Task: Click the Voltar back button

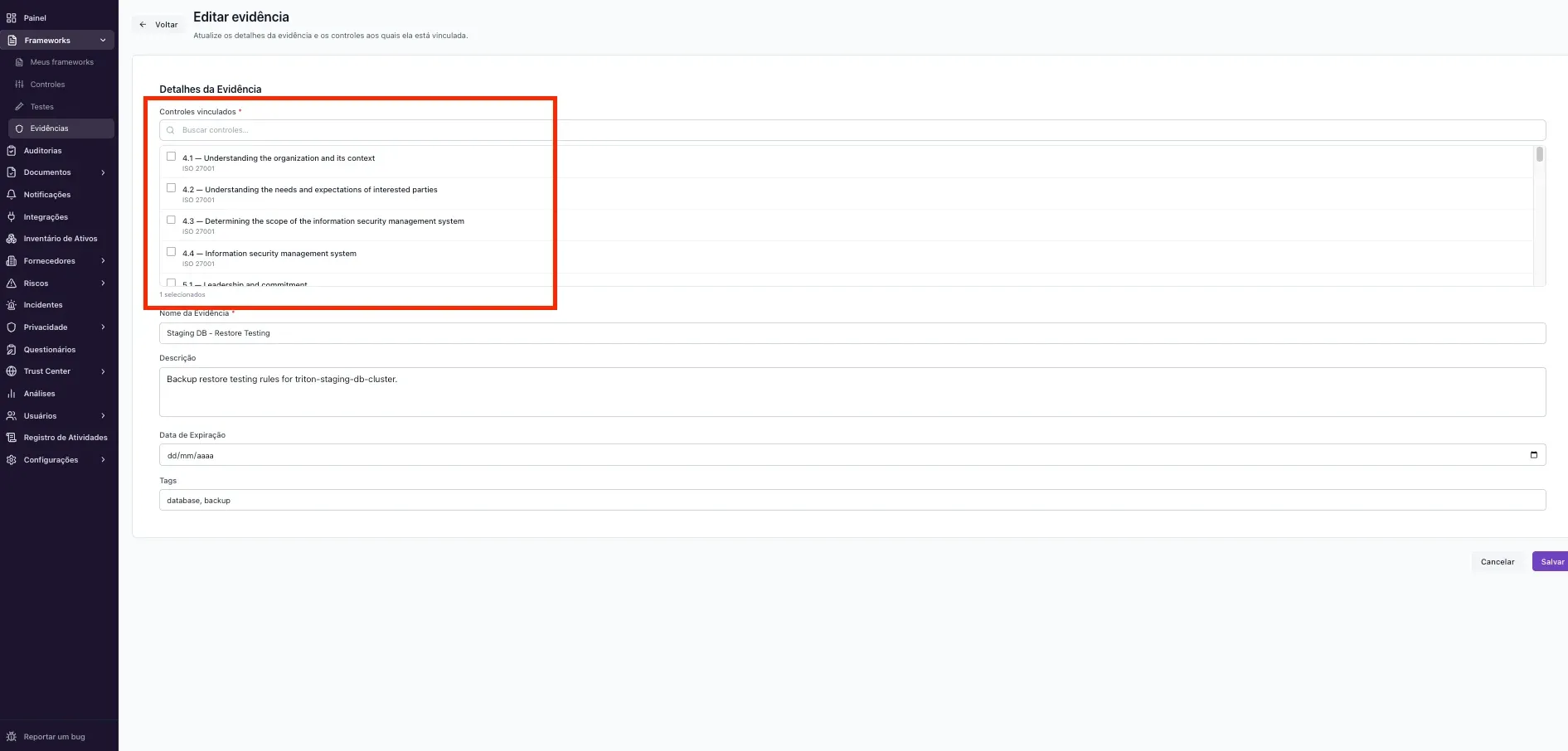Action: point(158,25)
